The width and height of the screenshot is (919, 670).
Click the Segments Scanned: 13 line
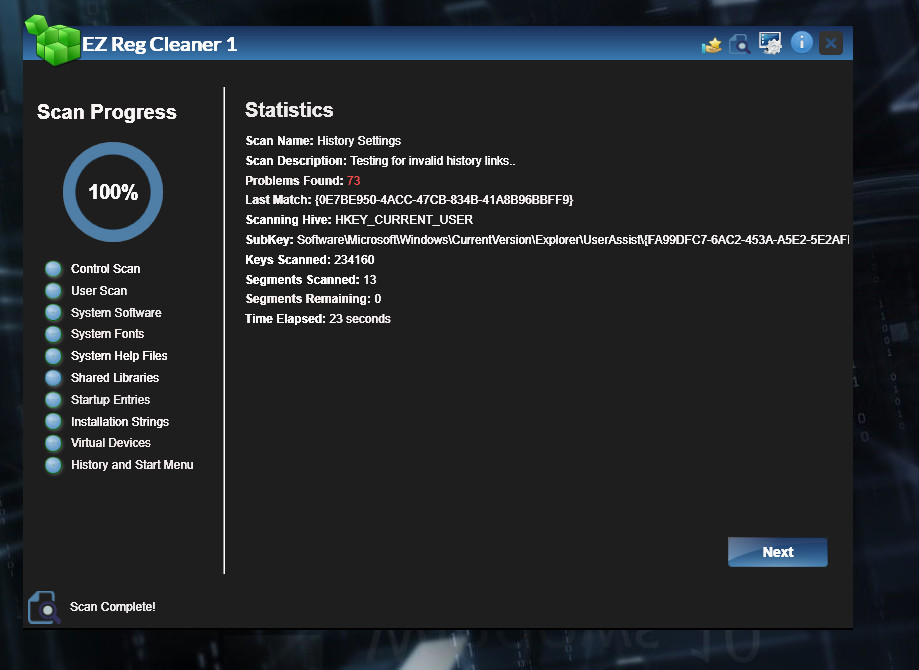click(x=311, y=280)
